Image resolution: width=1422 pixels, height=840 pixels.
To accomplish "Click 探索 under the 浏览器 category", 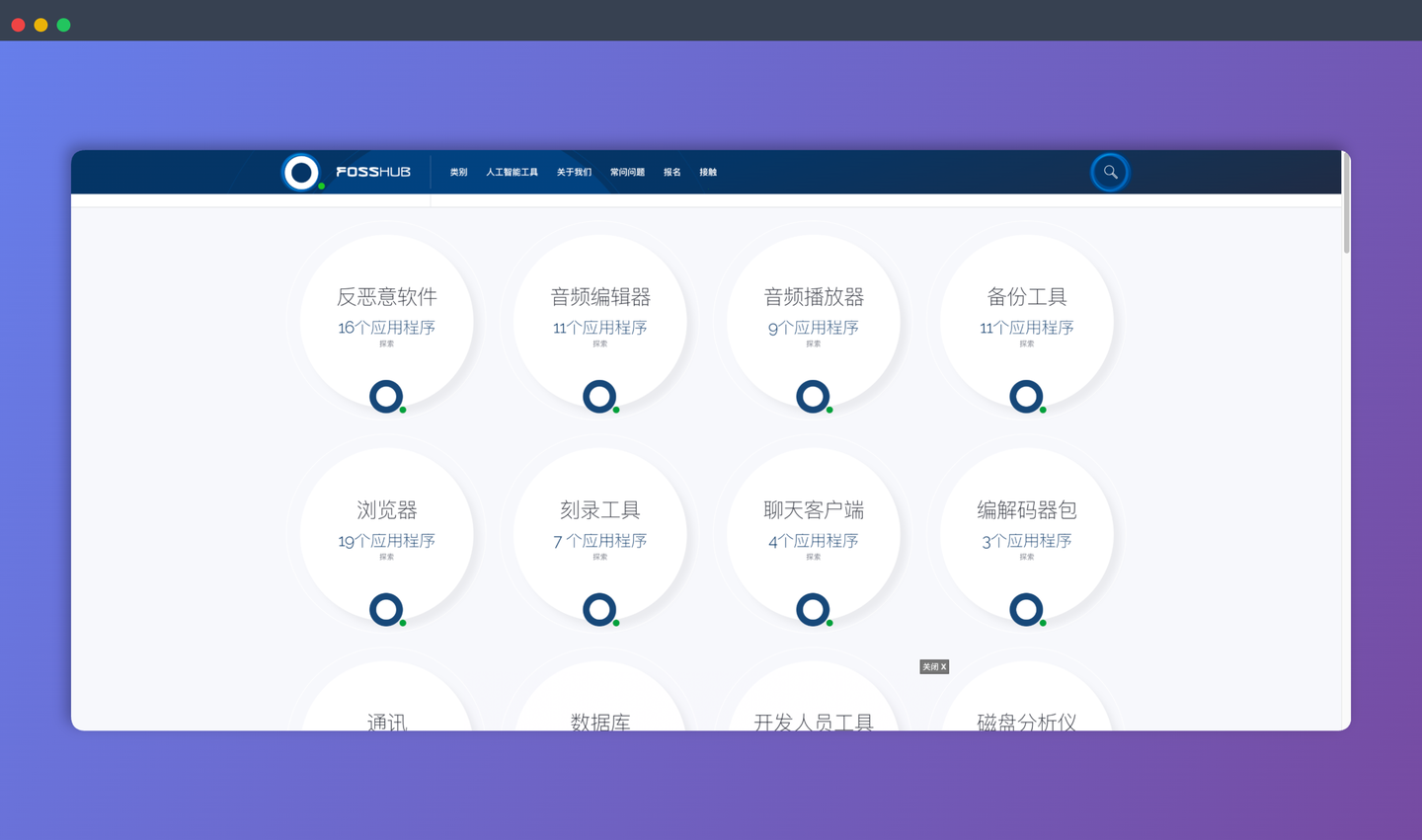I will (x=386, y=556).
